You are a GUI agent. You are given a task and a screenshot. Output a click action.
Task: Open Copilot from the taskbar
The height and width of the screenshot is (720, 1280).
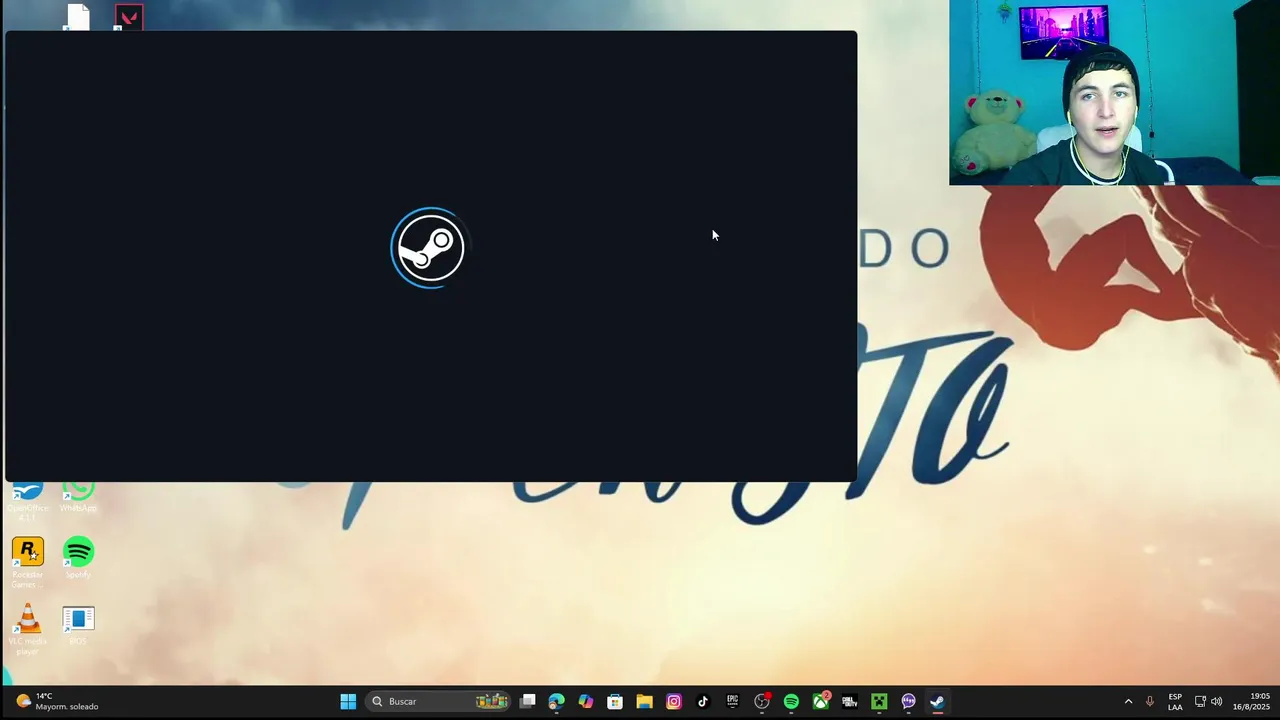coord(586,702)
